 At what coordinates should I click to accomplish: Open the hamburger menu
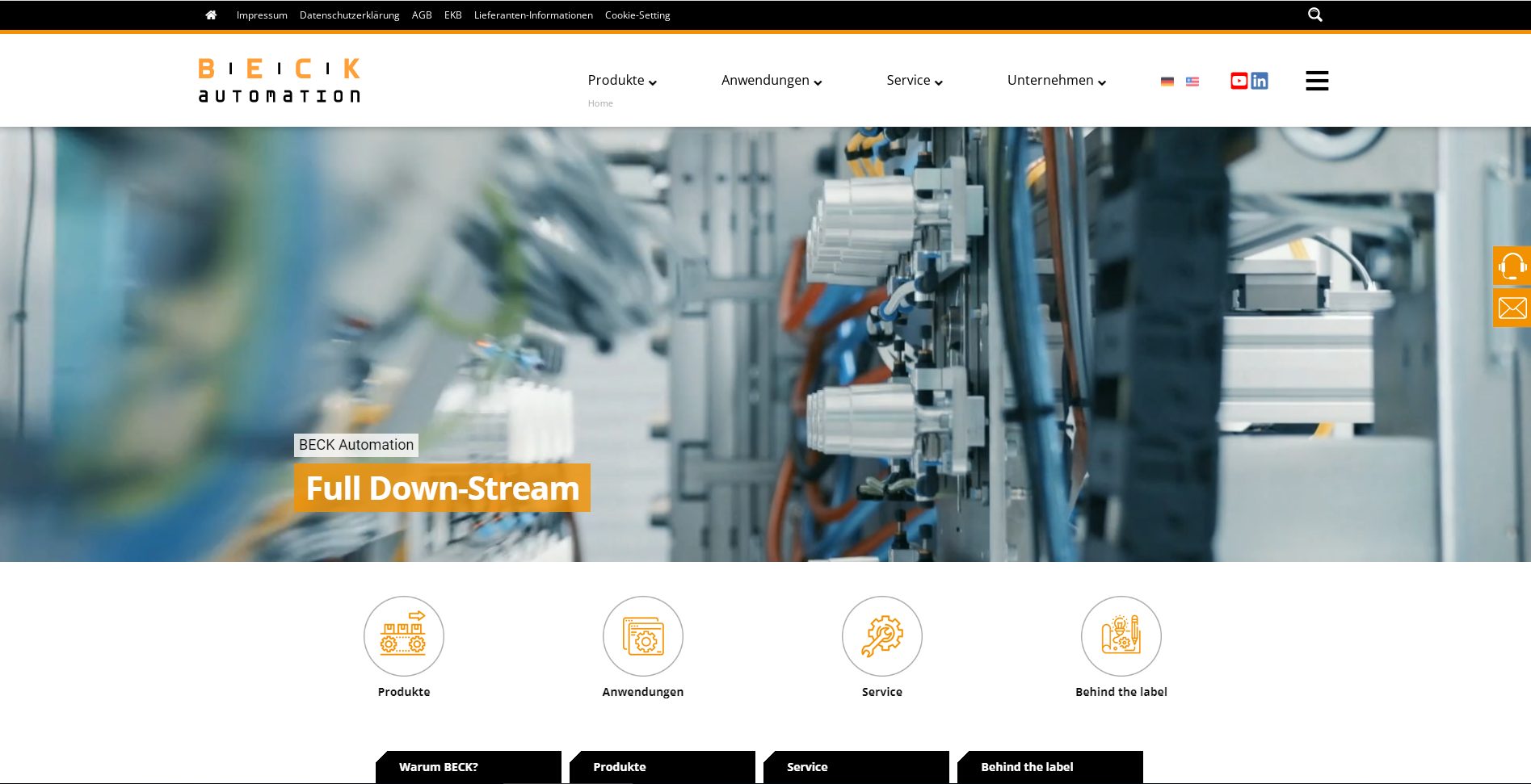(x=1316, y=81)
